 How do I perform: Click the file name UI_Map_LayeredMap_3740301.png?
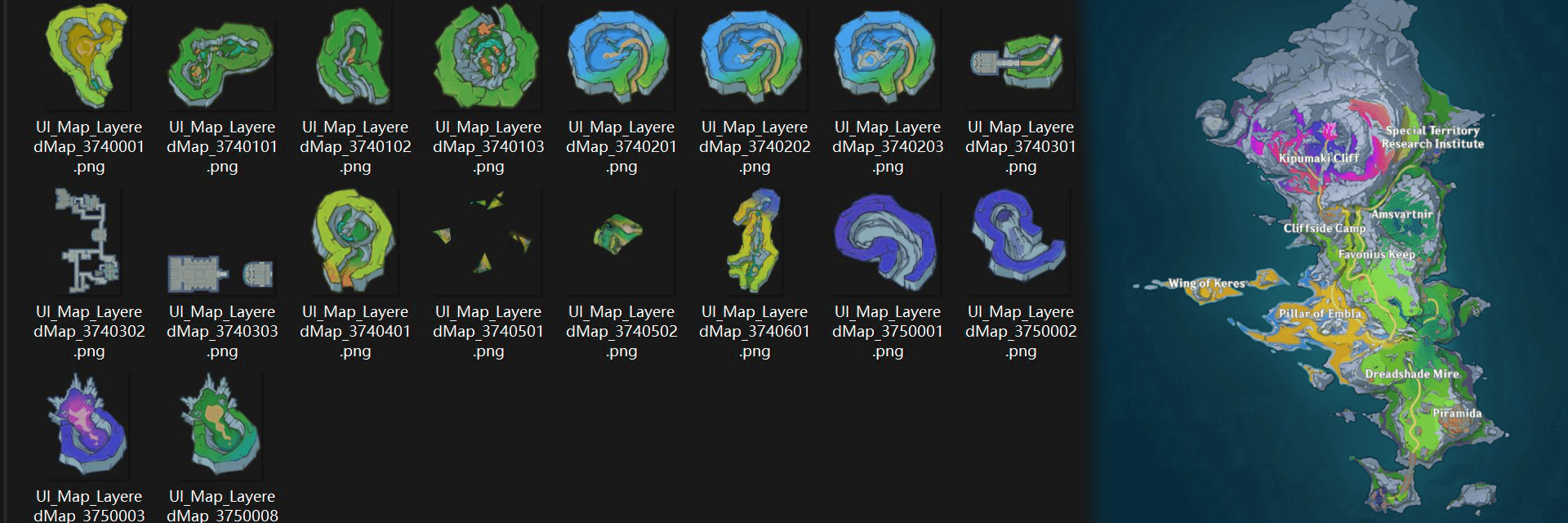pos(1021,147)
